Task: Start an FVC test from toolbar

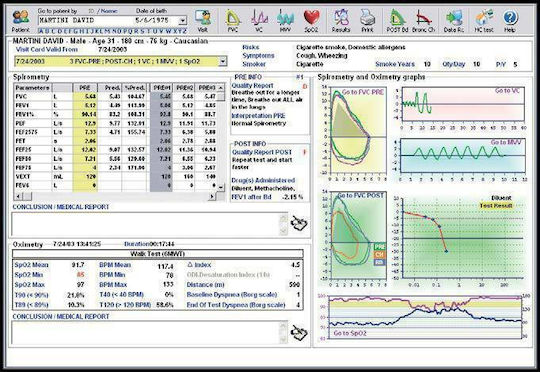Action: coord(233,21)
